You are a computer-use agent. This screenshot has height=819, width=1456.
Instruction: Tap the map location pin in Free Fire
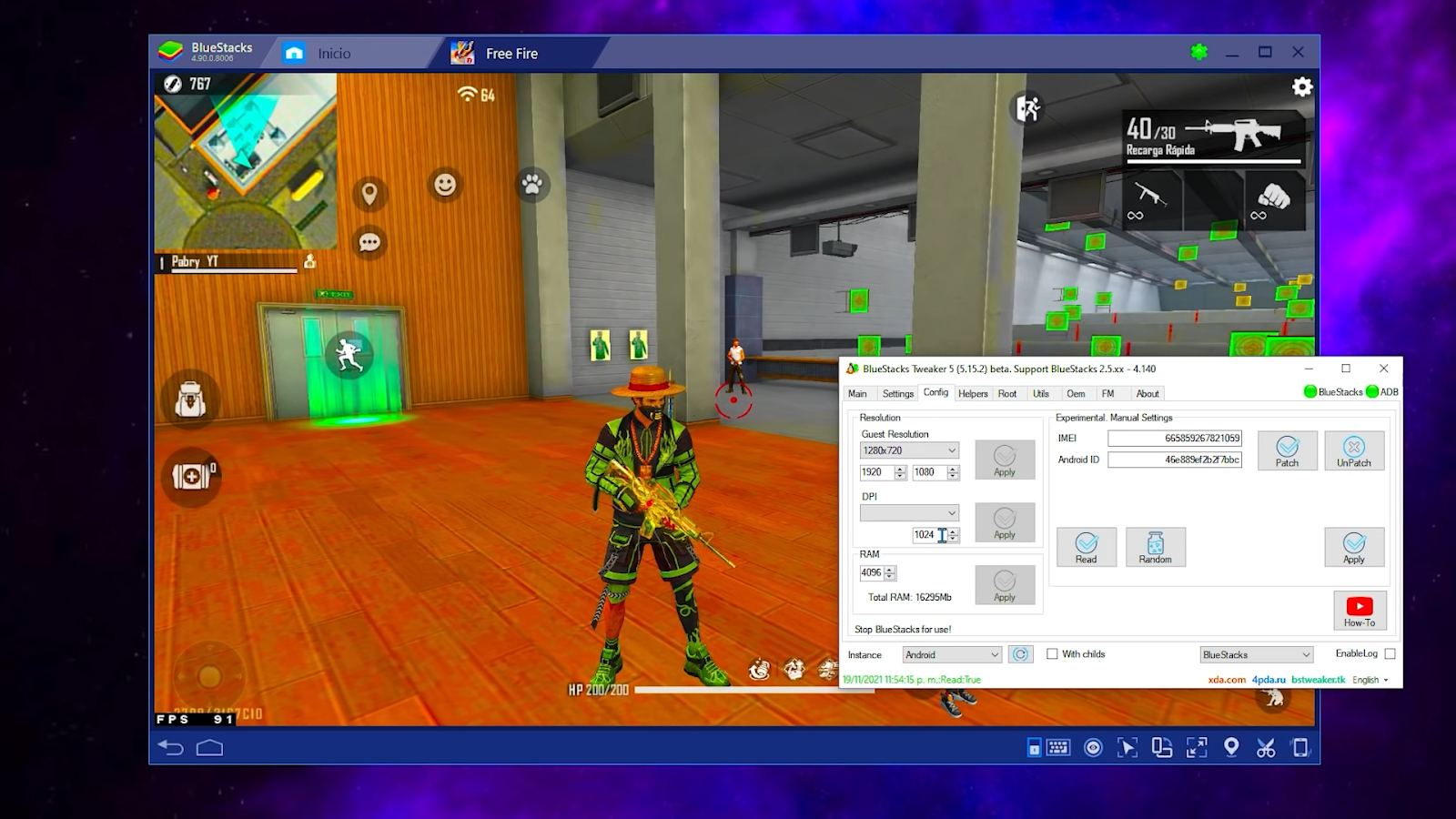[369, 194]
